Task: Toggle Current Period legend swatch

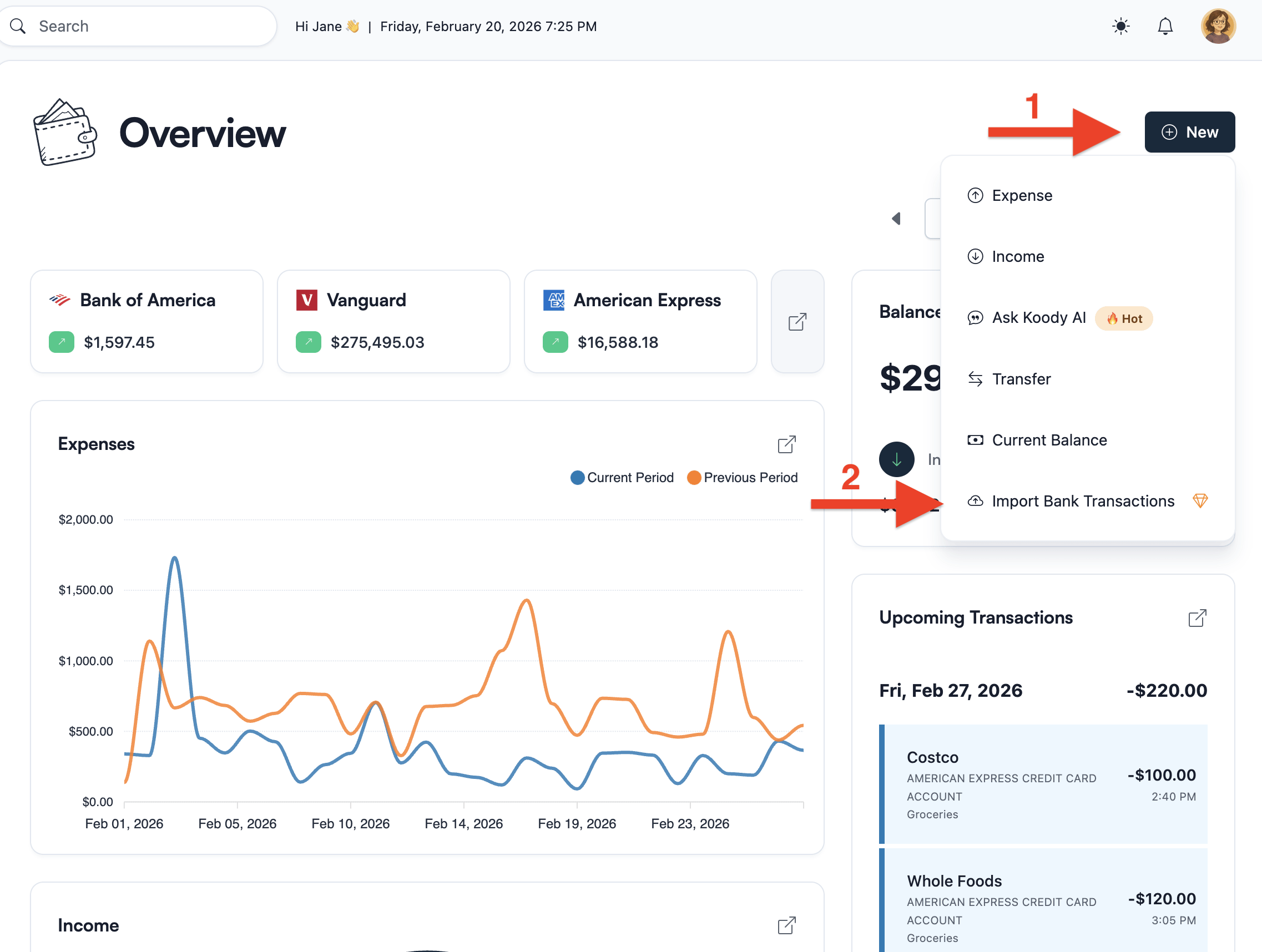Action: 577,478
